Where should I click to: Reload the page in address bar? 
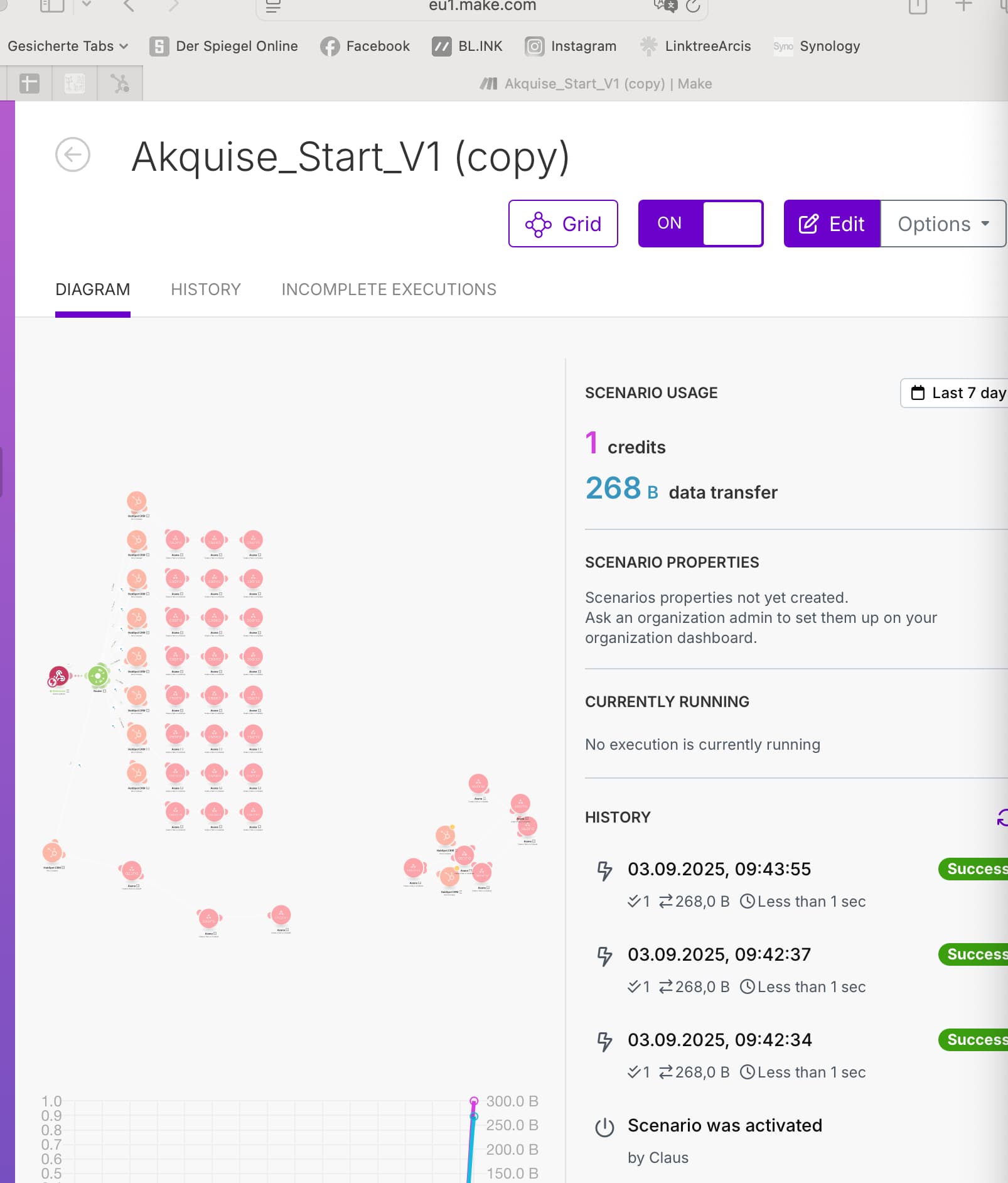tap(693, 6)
